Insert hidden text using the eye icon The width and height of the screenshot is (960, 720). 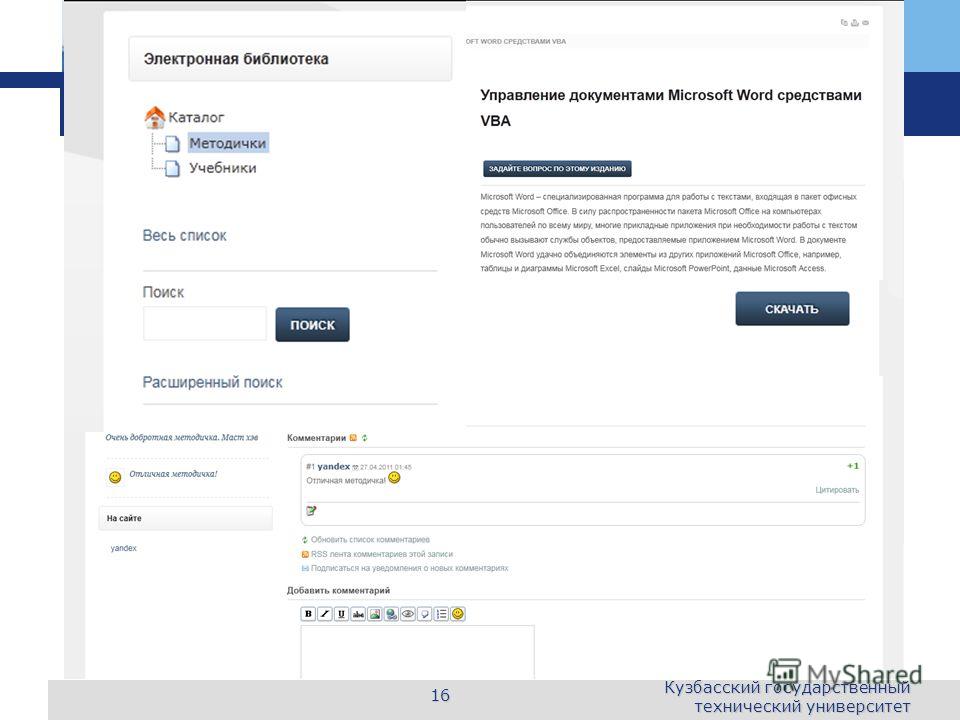pos(408,613)
